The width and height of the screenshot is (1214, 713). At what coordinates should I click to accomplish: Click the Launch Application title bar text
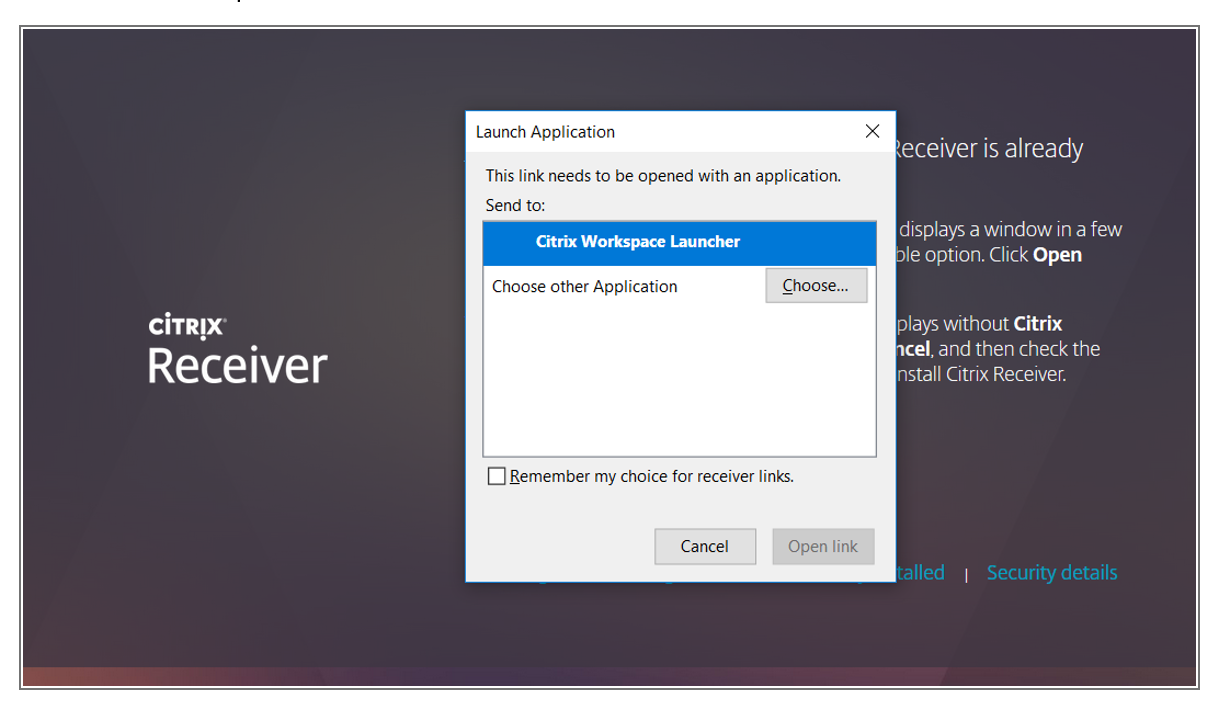(x=545, y=132)
